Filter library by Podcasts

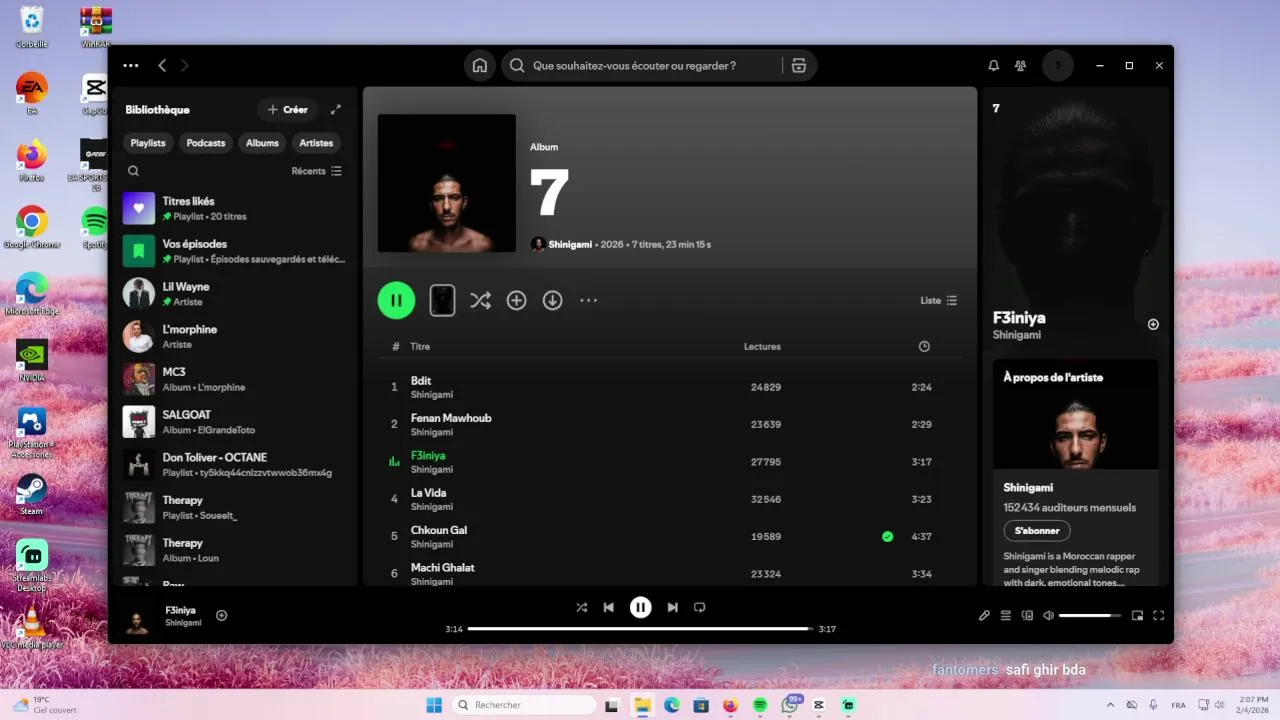pyautogui.click(x=206, y=143)
